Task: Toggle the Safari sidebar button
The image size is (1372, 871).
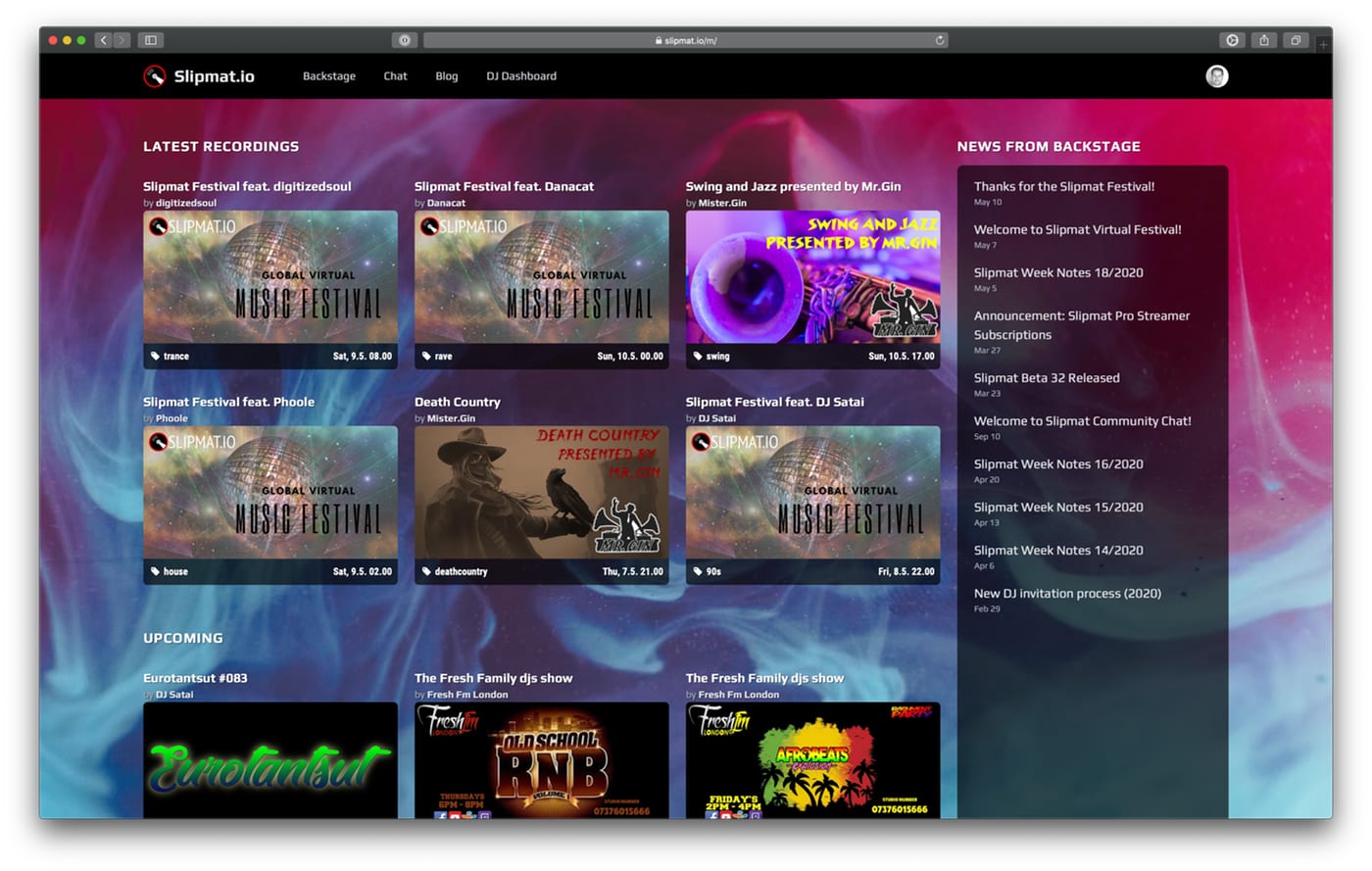Action: click(x=151, y=40)
